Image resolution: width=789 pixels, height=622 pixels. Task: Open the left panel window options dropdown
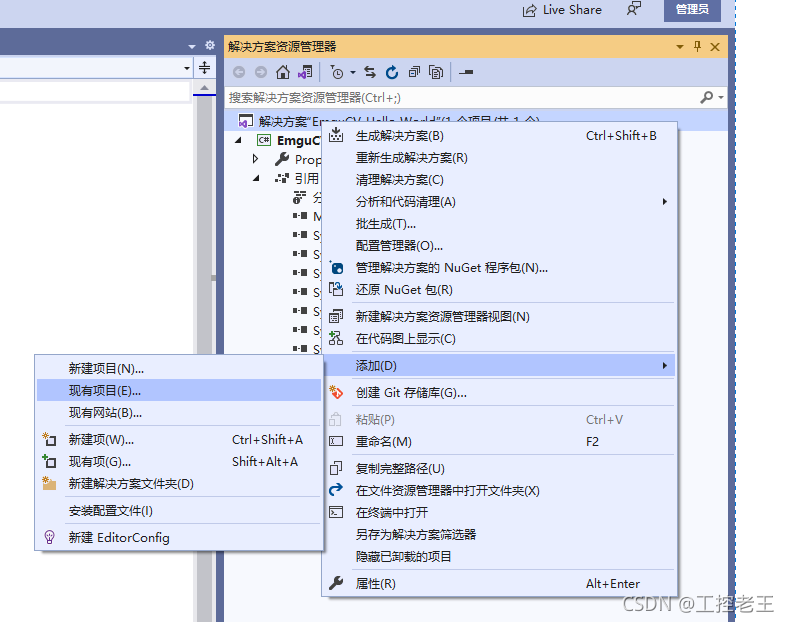[x=192, y=46]
